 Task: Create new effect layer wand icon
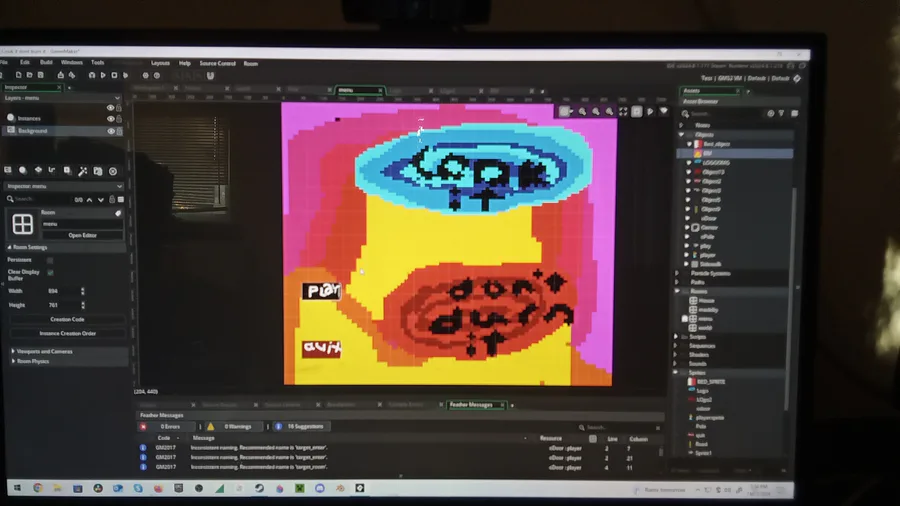pos(83,171)
